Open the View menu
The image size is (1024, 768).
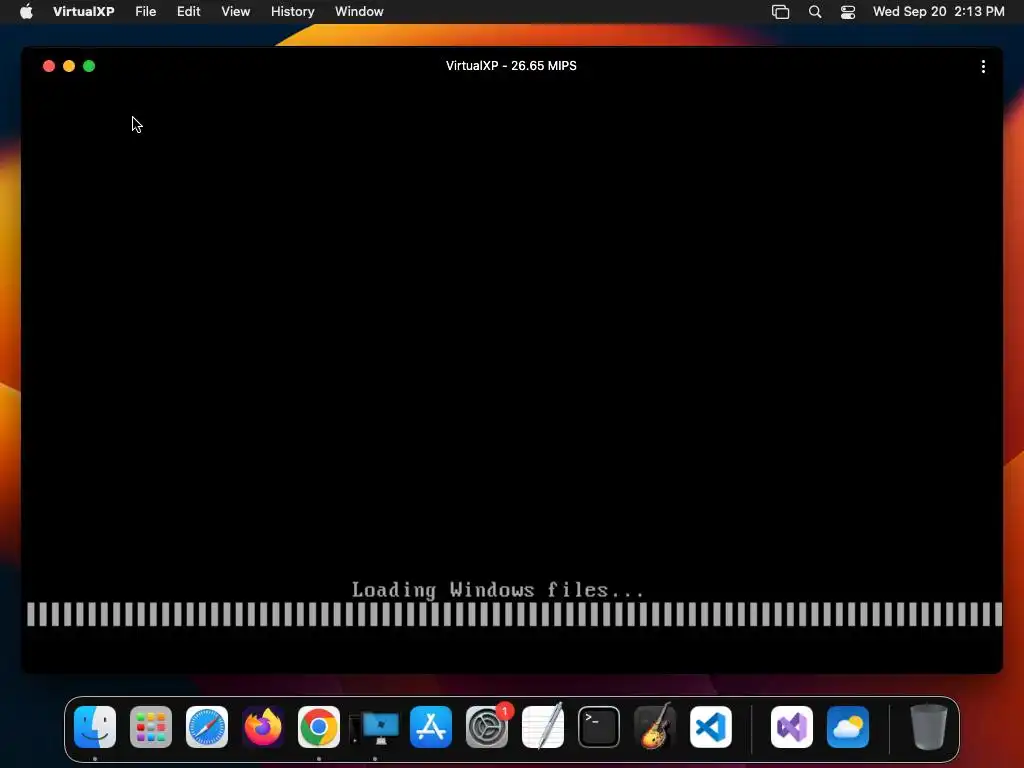coord(235,12)
